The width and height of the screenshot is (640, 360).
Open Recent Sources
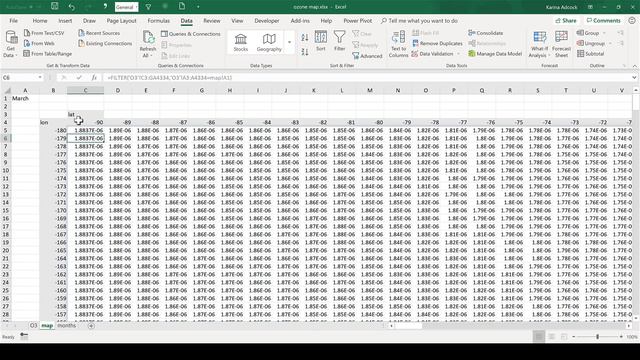coord(99,33)
